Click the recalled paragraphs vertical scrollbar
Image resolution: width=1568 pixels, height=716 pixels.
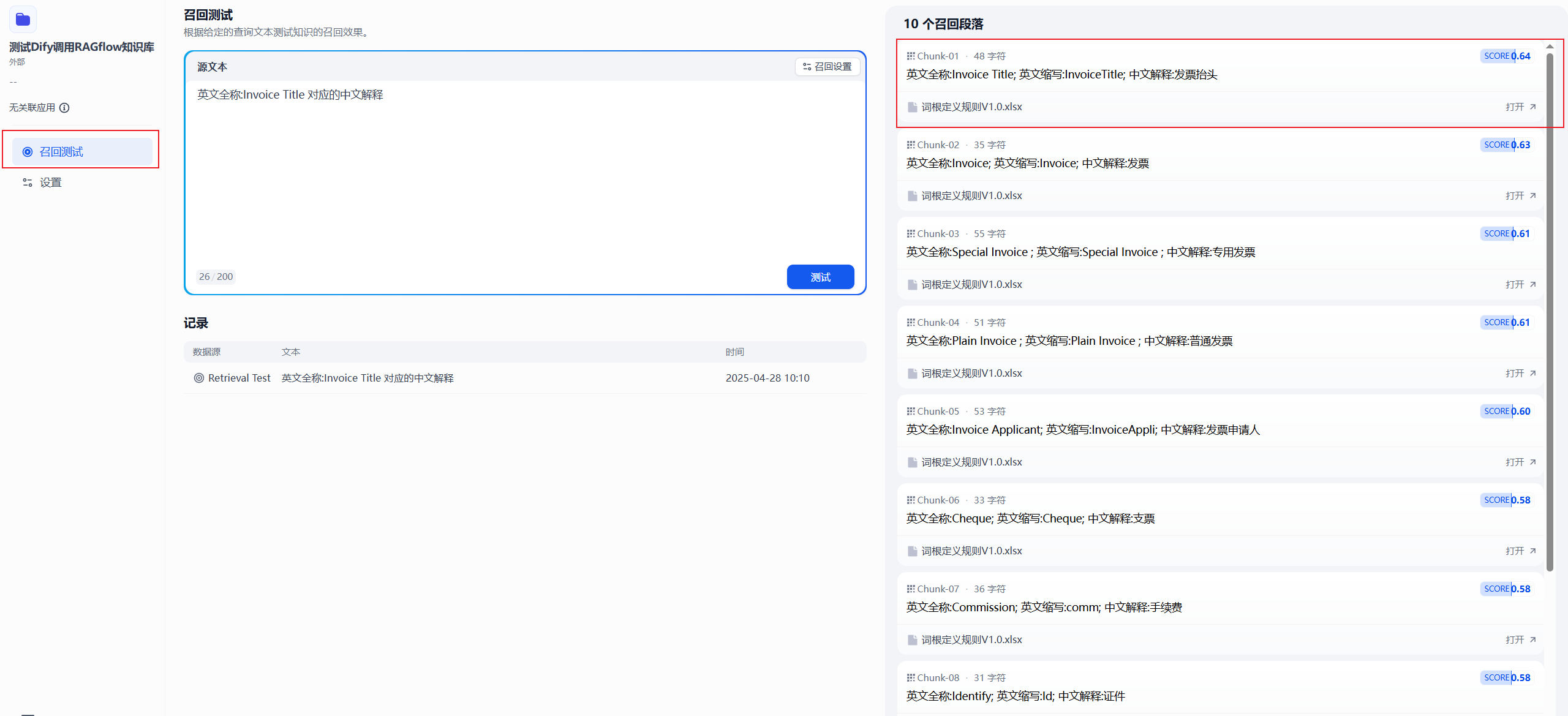point(1550,306)
